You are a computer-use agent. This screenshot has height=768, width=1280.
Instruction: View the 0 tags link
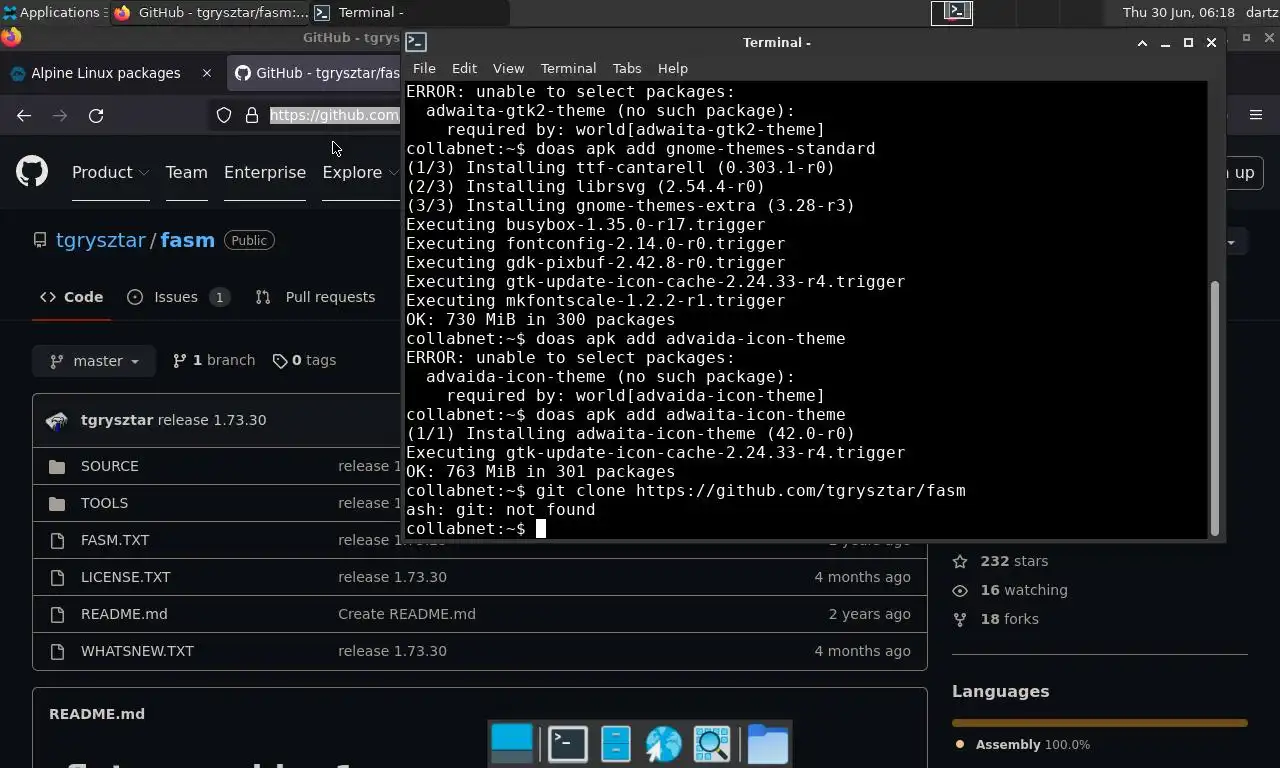[x=304, y=360]
